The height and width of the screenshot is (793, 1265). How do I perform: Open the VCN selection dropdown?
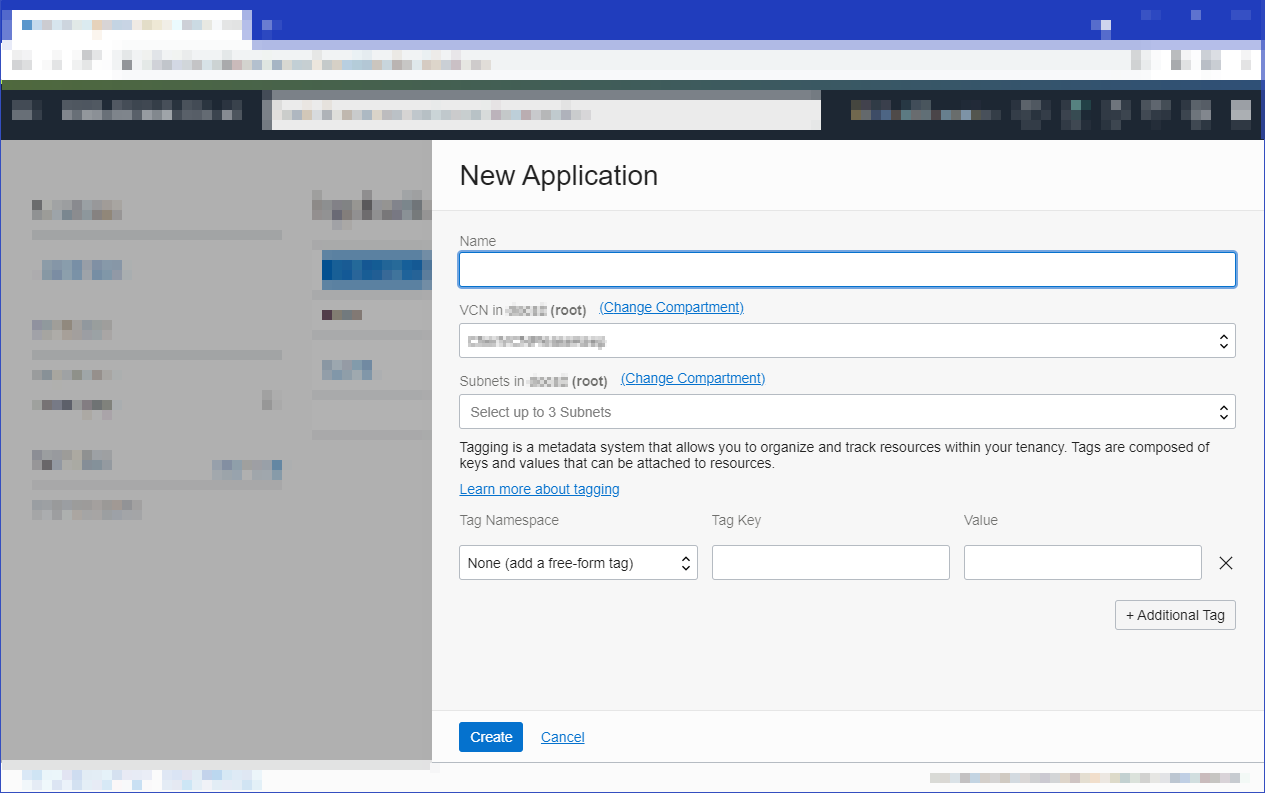point(846,340)
